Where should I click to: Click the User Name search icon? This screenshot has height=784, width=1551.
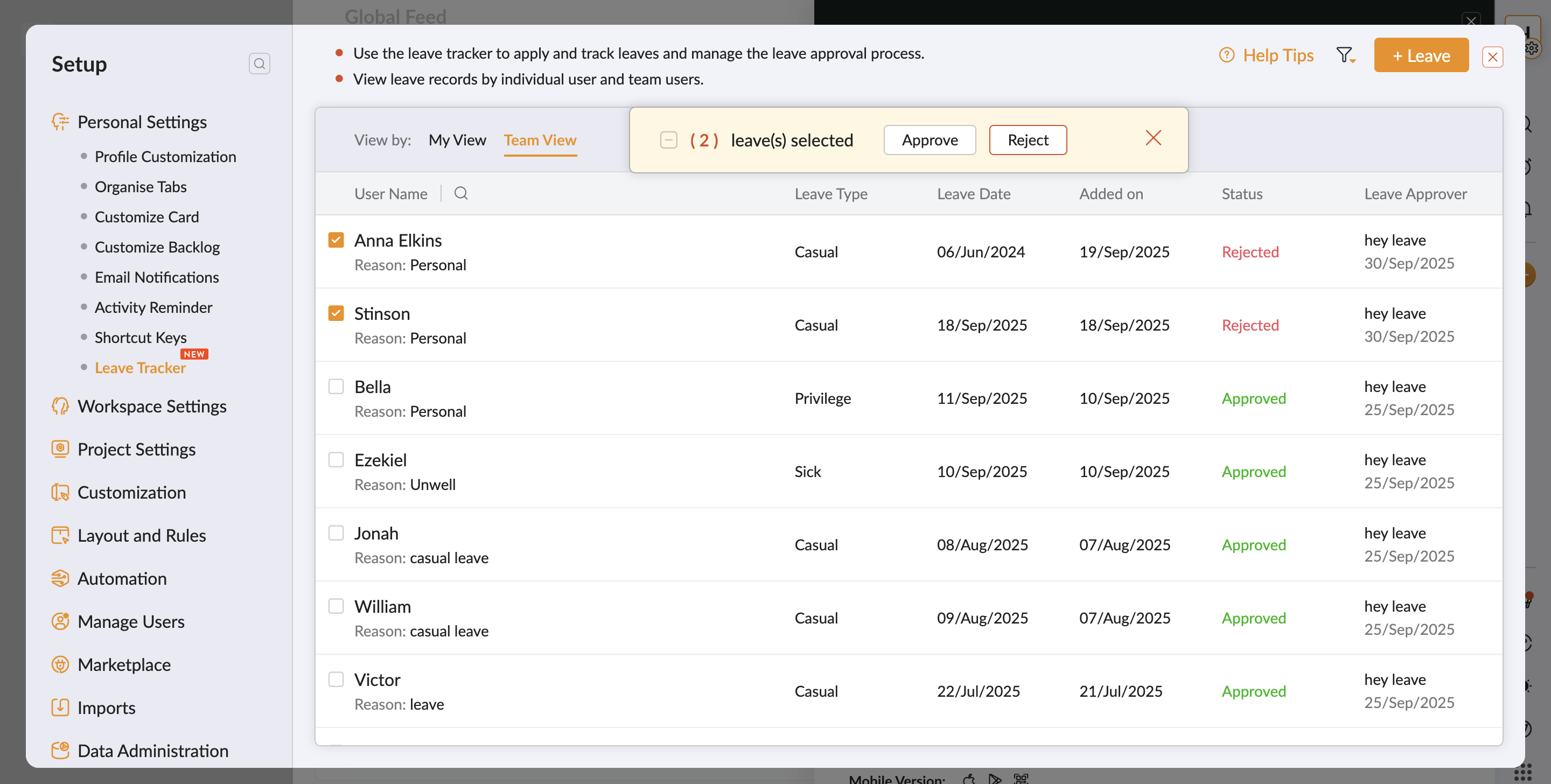click(460, 193)
